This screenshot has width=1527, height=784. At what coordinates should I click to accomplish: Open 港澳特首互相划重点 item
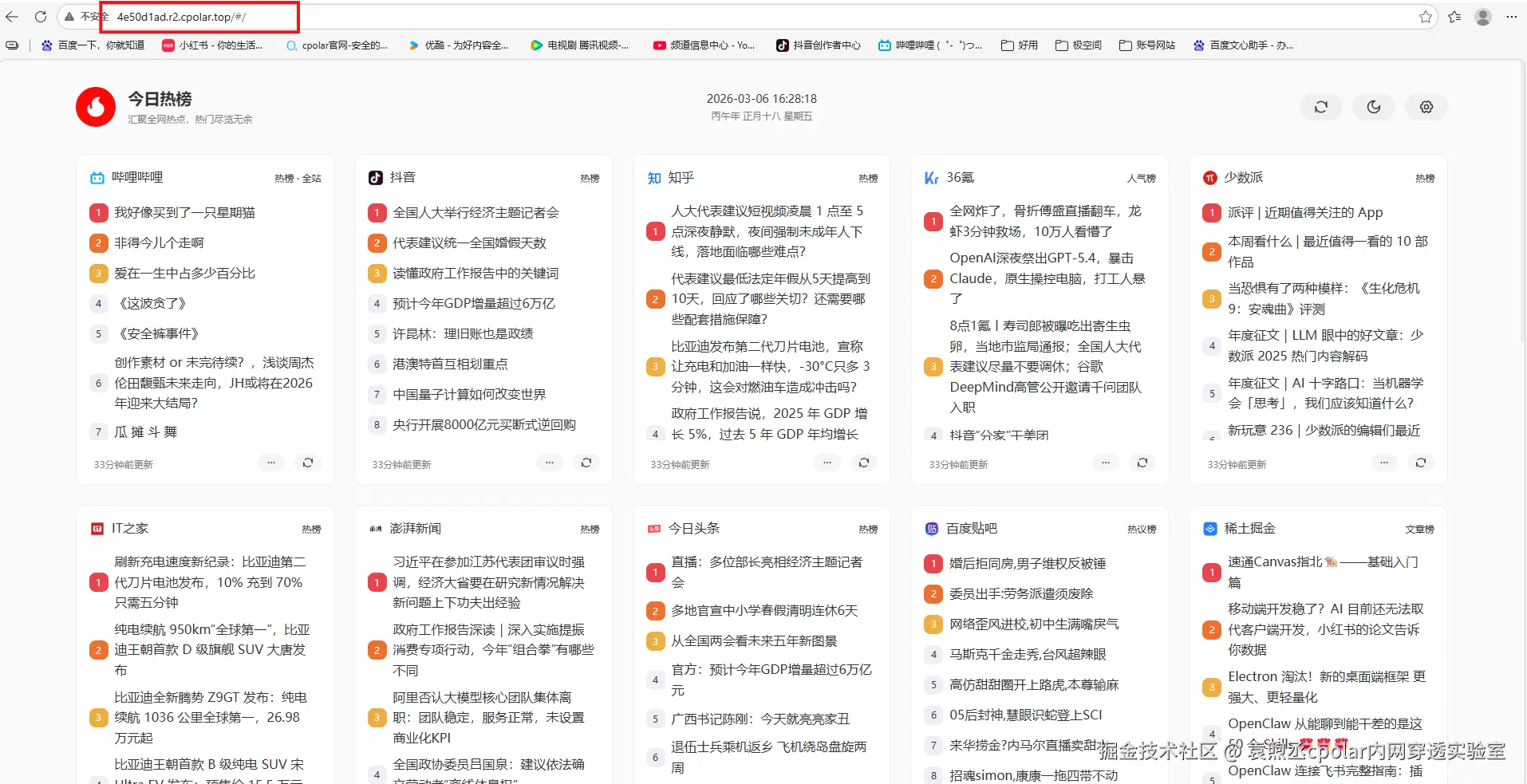[450, 364]
